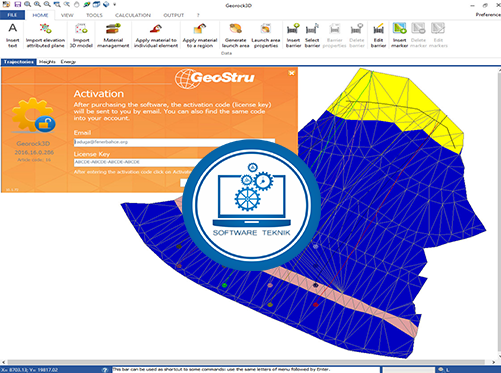Click the Email field in Activation dialog

(174, 142)
